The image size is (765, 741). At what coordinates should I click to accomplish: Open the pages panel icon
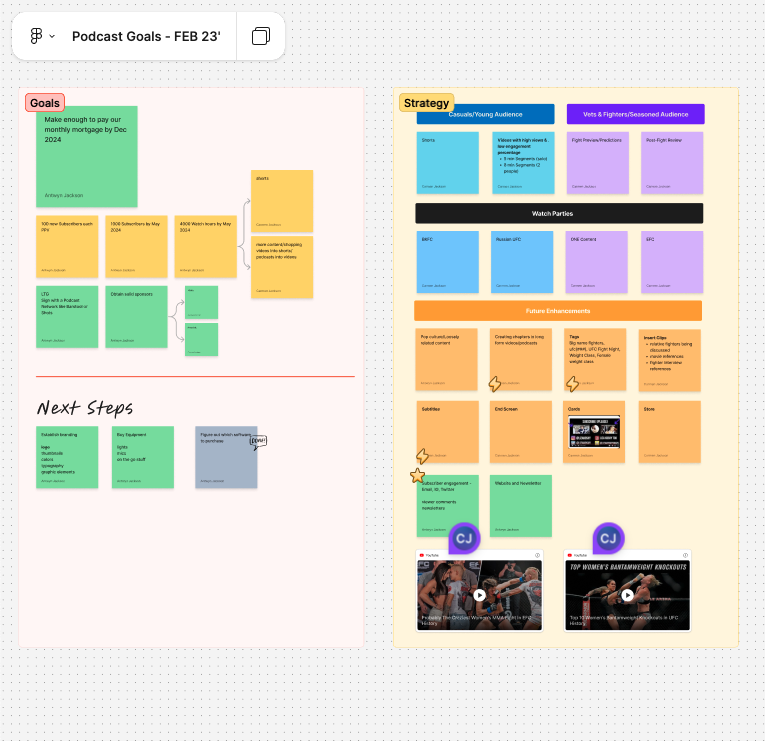click(x=261, y=36)
